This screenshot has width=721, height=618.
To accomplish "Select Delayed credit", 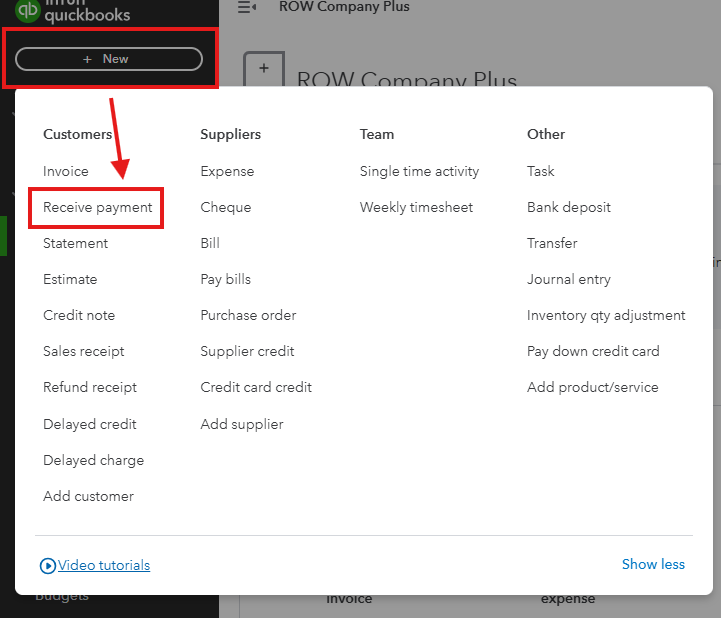I will (x=90, y=424).
